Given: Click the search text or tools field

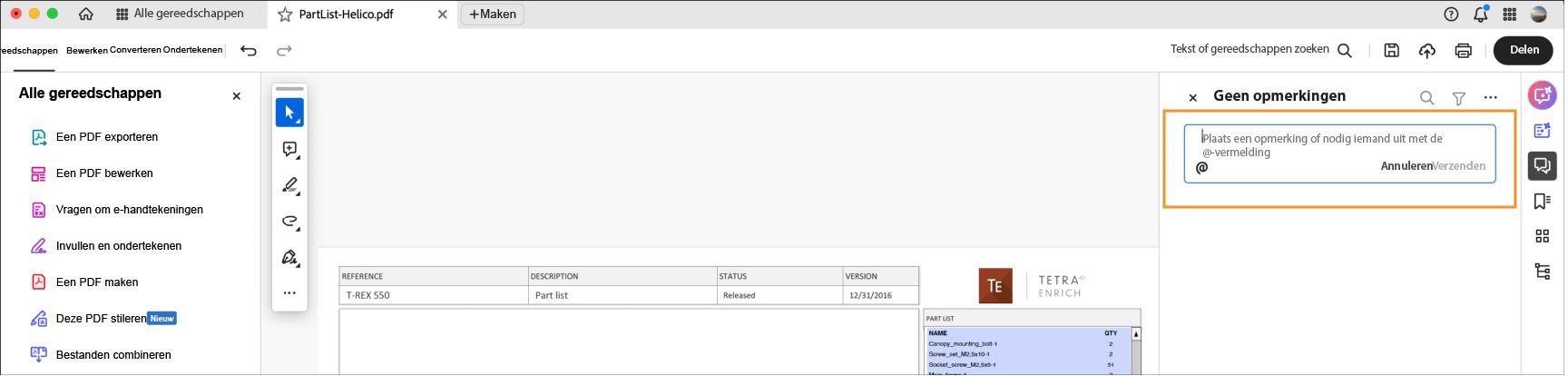Looking at the screenshot, I should point(1260,50).
